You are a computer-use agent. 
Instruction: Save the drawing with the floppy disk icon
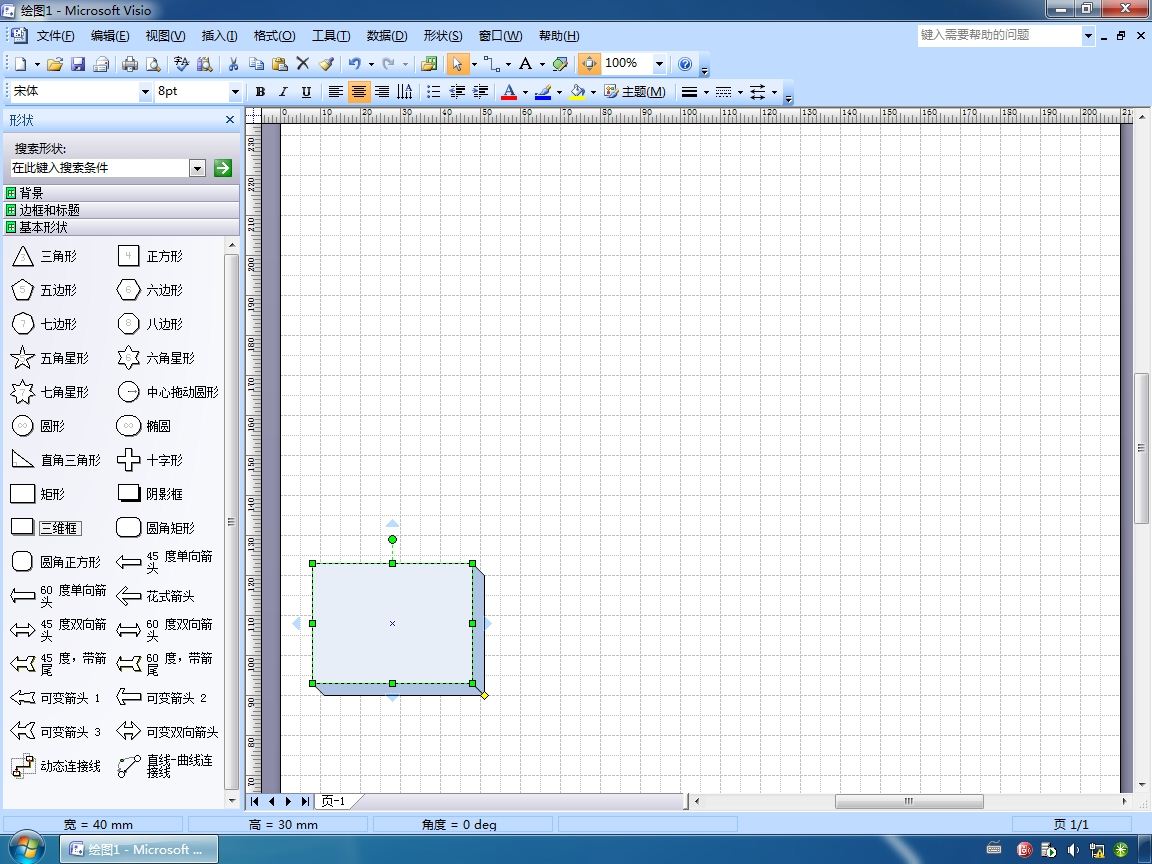point(78,64)
